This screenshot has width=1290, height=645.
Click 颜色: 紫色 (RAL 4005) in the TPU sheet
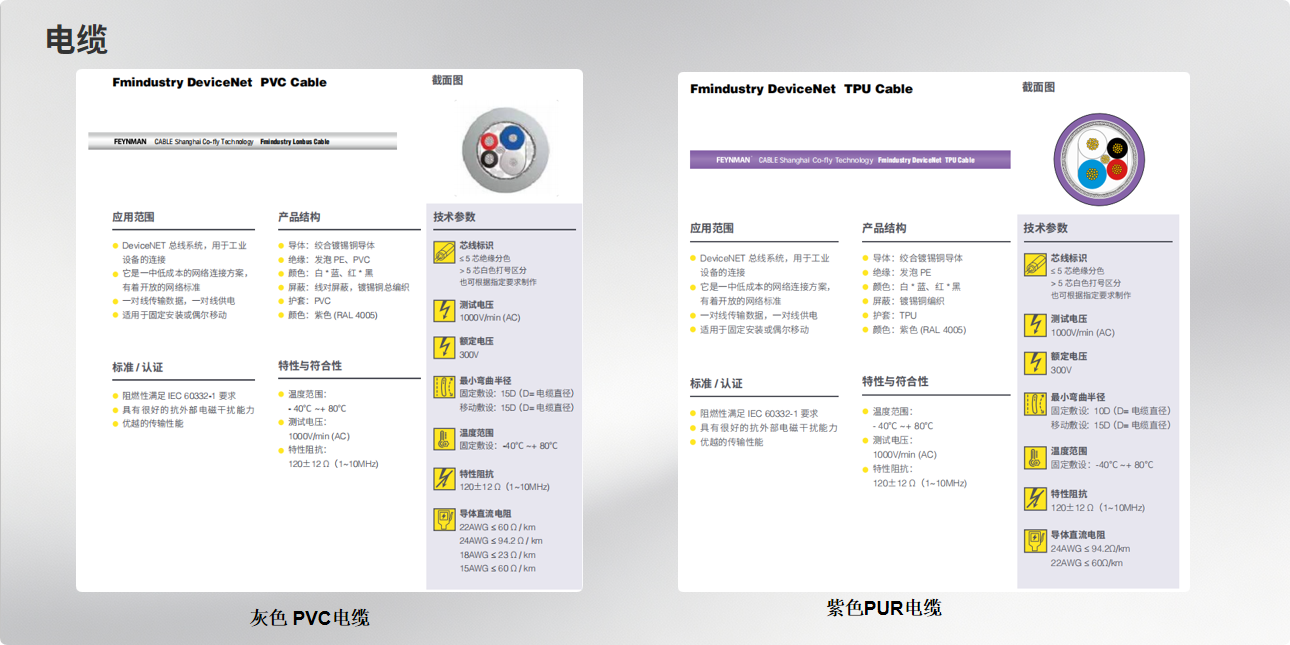pos(919,330)
